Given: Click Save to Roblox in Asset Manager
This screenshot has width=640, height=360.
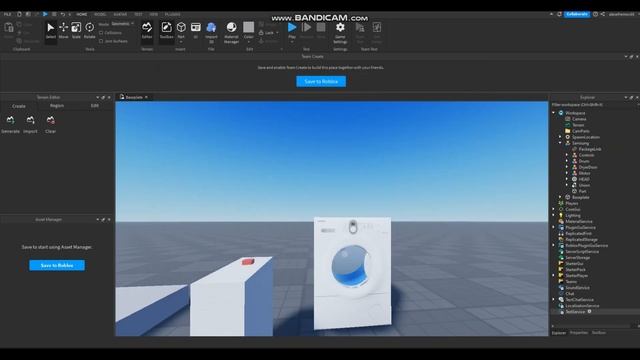Looking at the screenshot, I should (x=57, y=265).
